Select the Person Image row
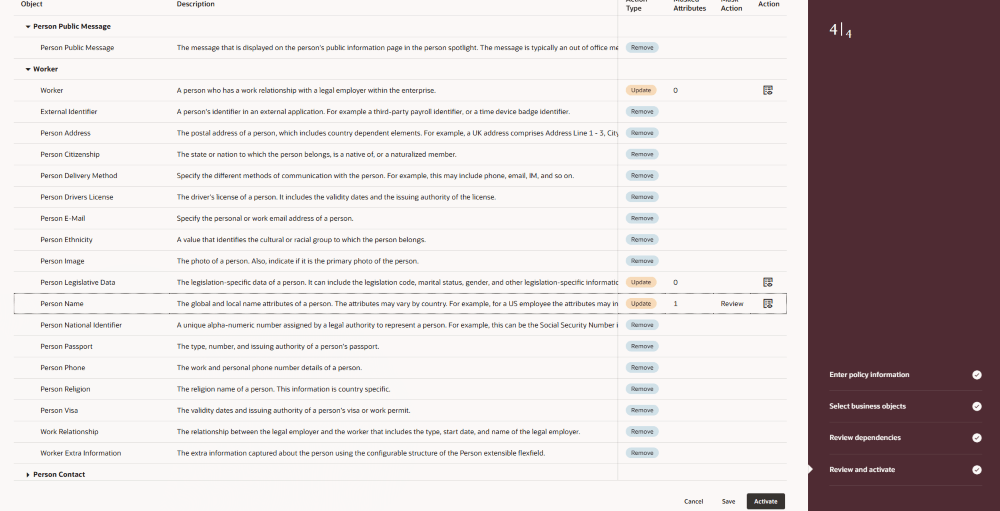The height and width of the screenshot is (511, 1000). 400,261
